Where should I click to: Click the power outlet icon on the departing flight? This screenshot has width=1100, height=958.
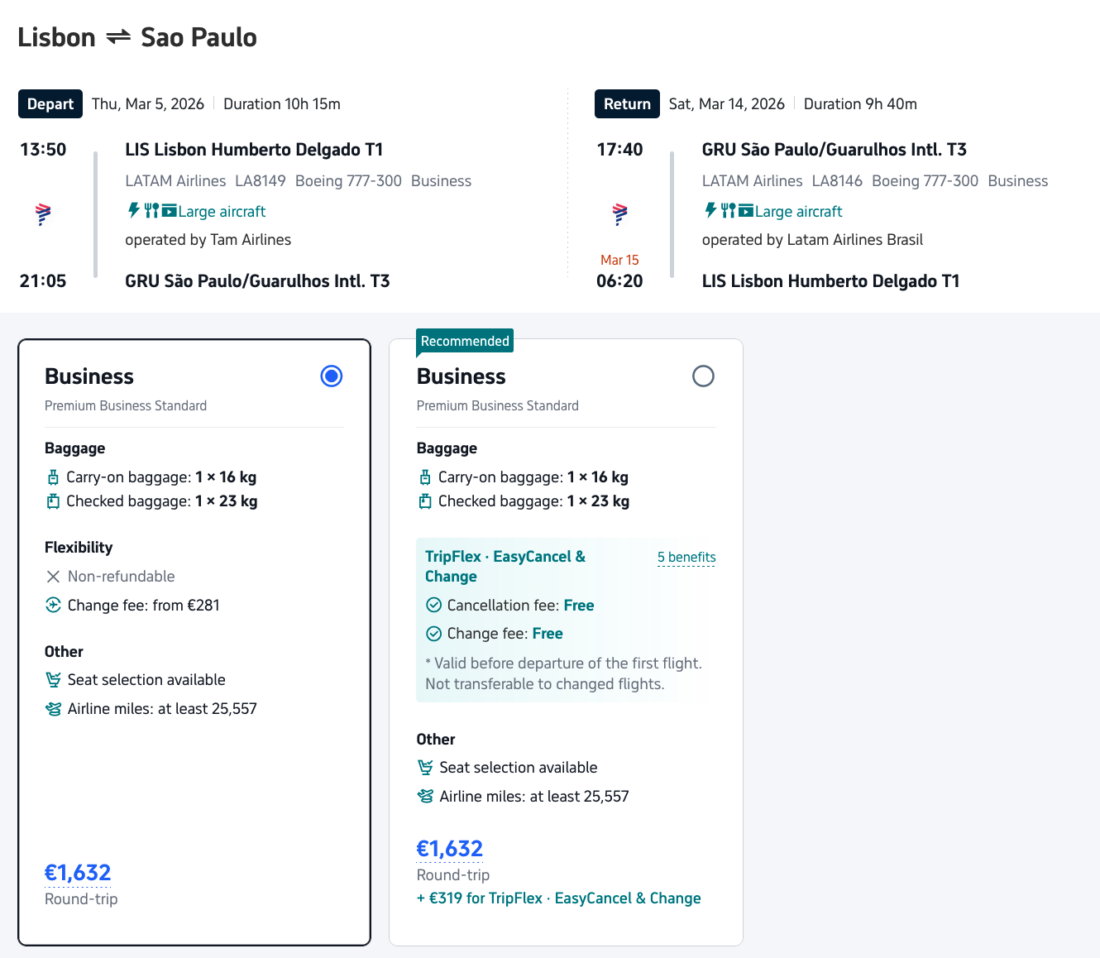point(132,211)
